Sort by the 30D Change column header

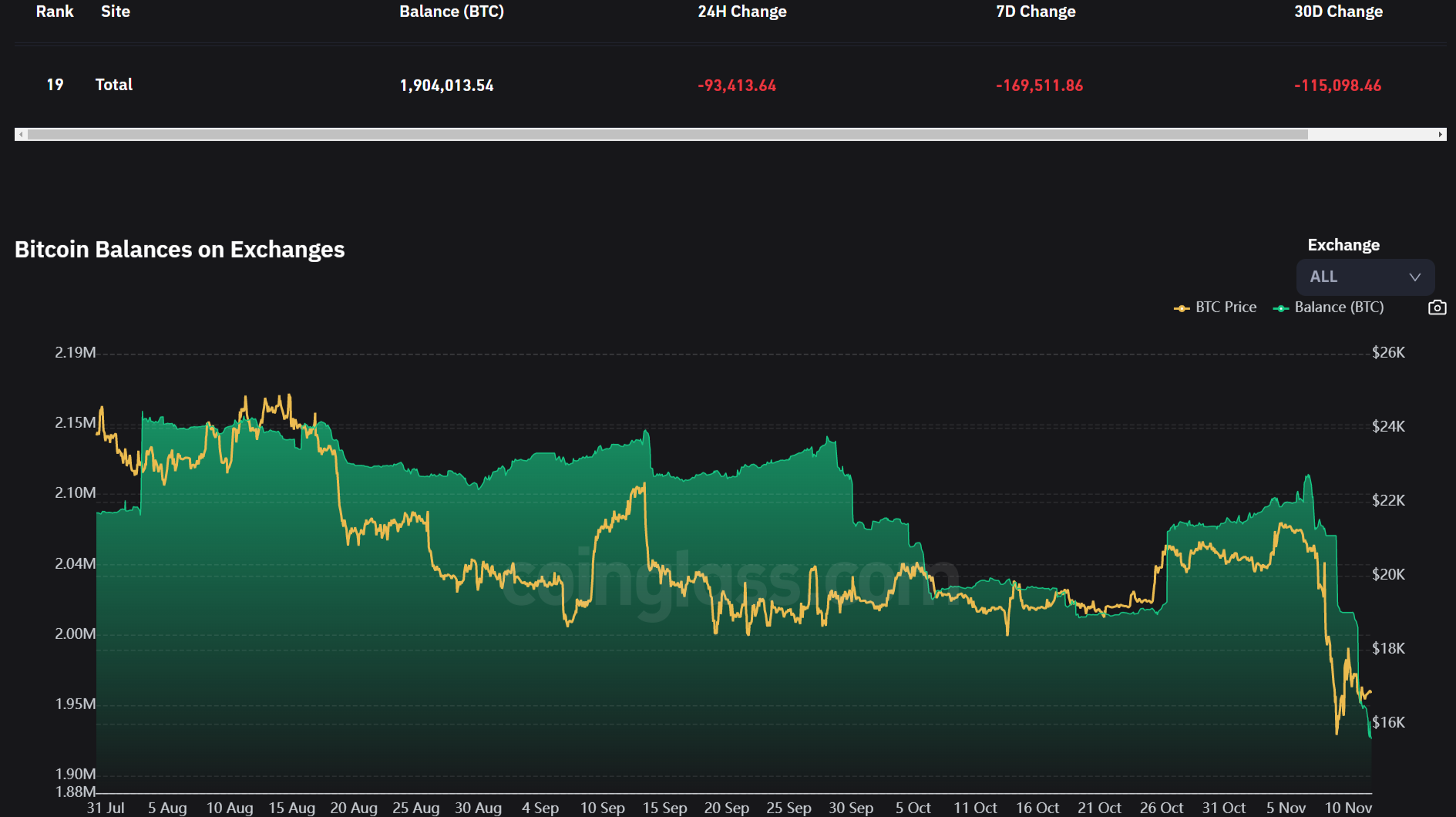pyautogui.click(x=1338, y=12)
